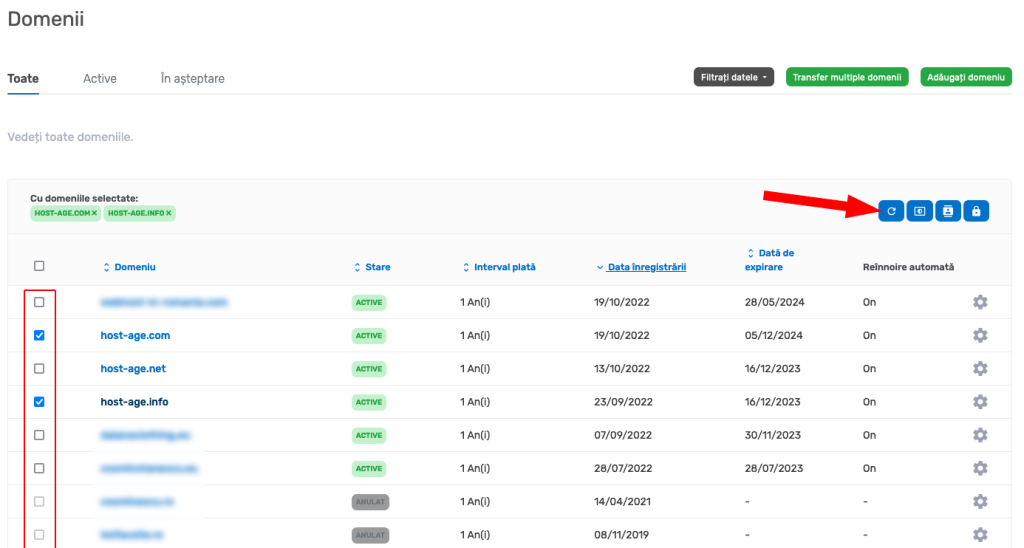Click 'On' auto-renew value for host-age.net

(869, 368)
